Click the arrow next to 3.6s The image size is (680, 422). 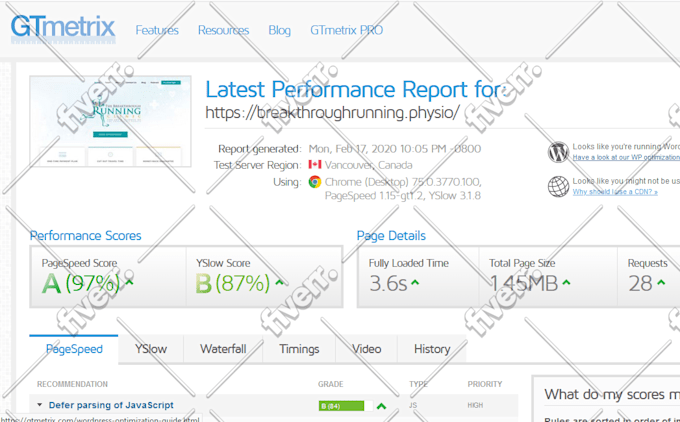[415, 283]
